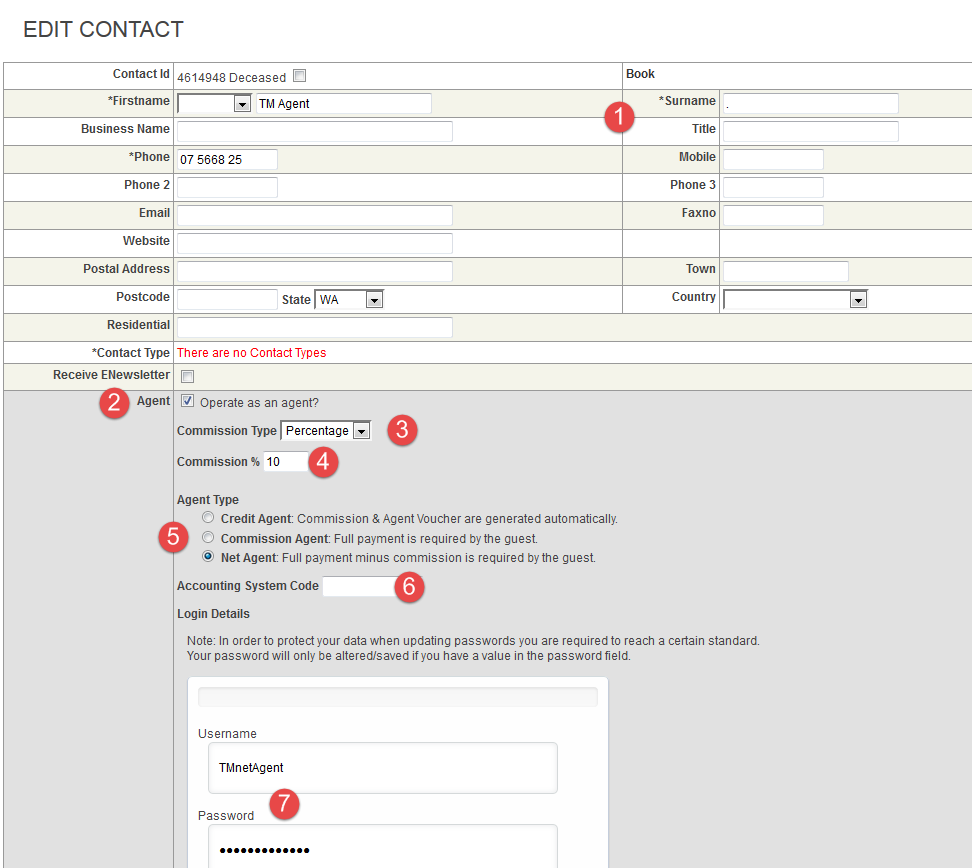The image size is (972, 868).
Task: Select the Credit Agent radio option
Action: (208, 518)
